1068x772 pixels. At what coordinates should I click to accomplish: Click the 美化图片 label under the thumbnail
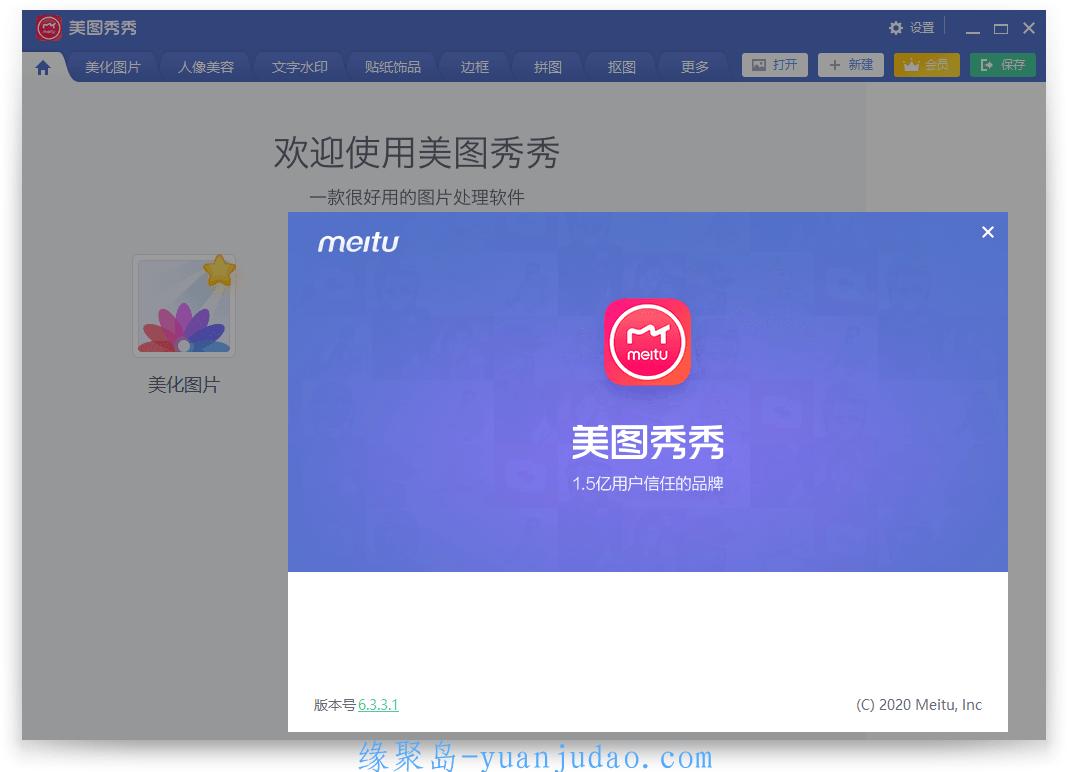(x=184, y=385)
